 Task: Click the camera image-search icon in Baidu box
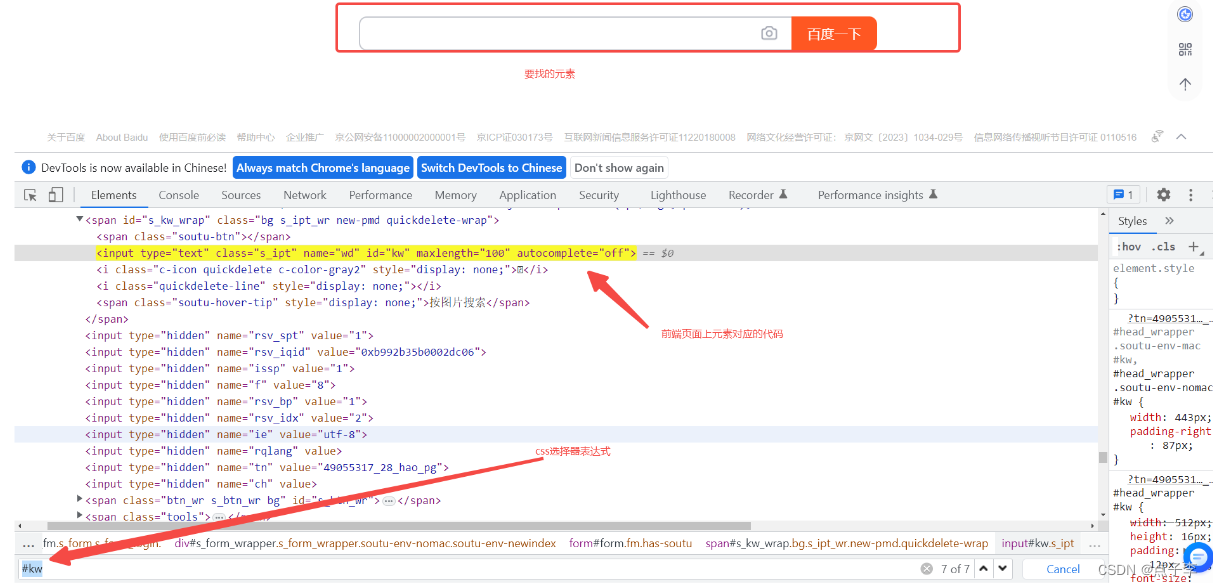click(769, 33)
